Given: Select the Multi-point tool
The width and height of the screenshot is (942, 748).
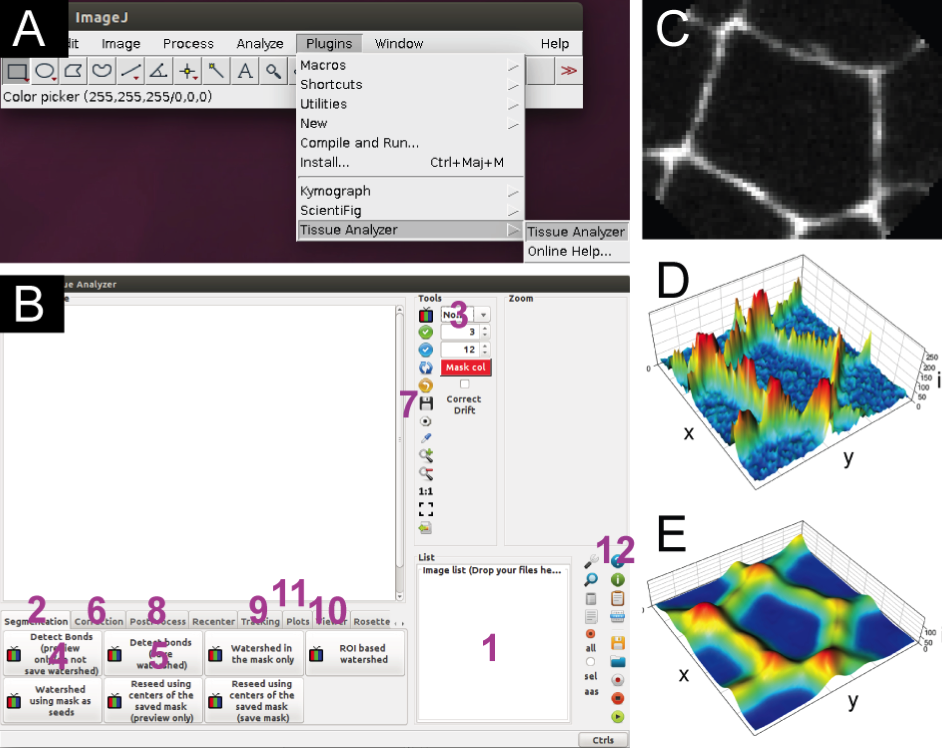Looking at the screenshot, I should pyautogui.click(x=187, y=71).
